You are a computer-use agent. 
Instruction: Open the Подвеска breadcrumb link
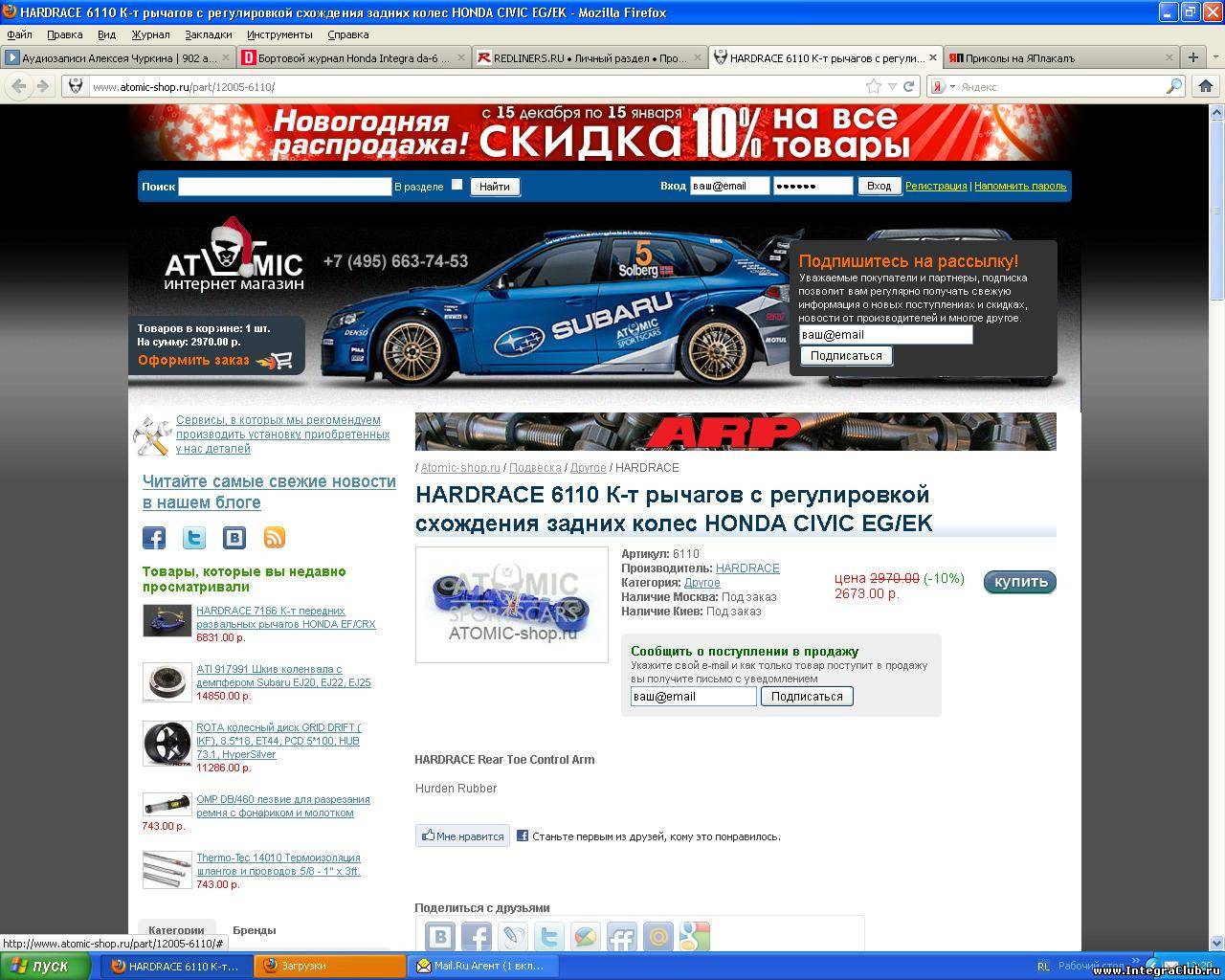(535, 468)
